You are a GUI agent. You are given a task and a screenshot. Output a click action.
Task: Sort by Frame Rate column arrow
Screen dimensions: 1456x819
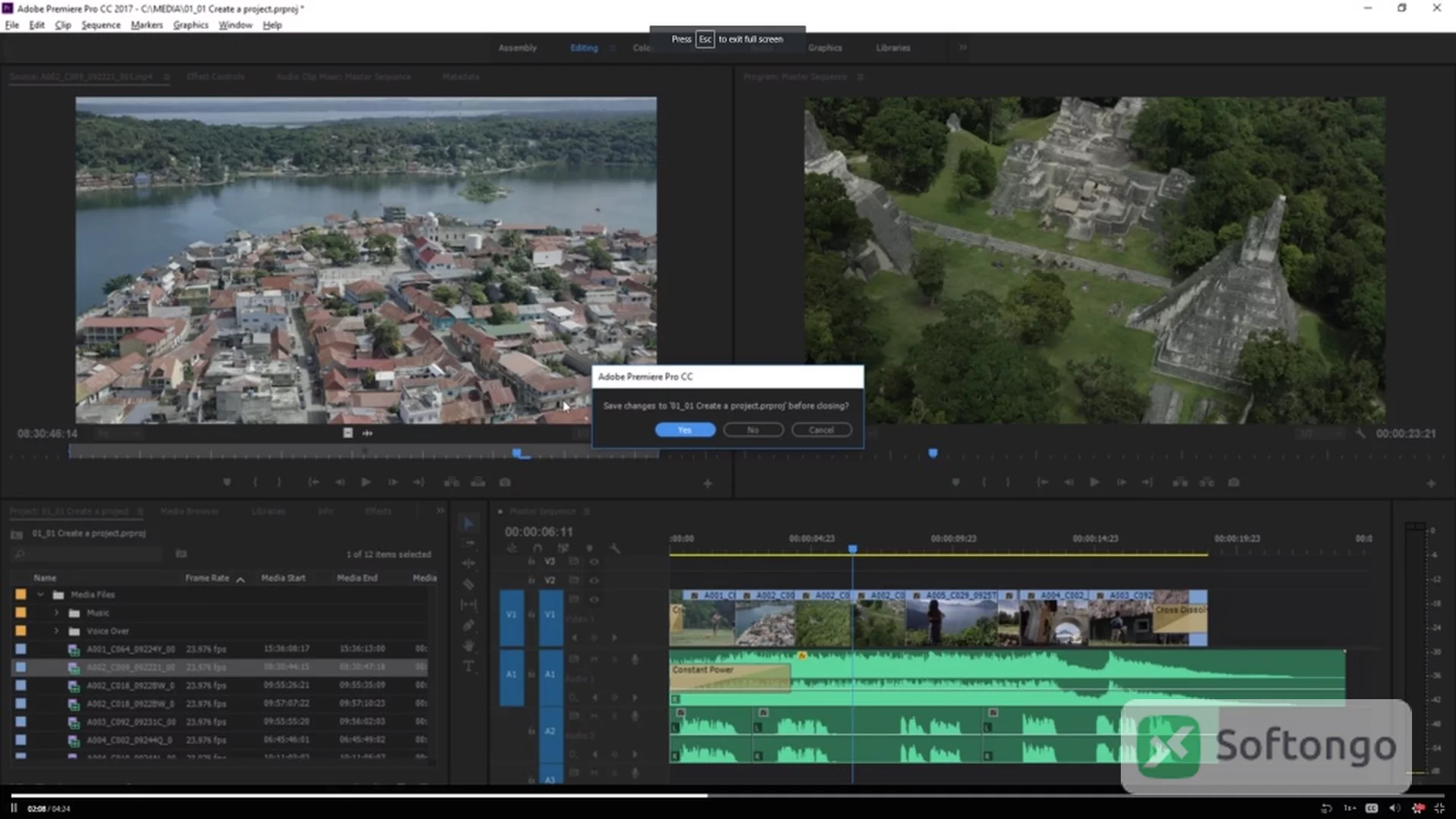[x=240, y=579]
